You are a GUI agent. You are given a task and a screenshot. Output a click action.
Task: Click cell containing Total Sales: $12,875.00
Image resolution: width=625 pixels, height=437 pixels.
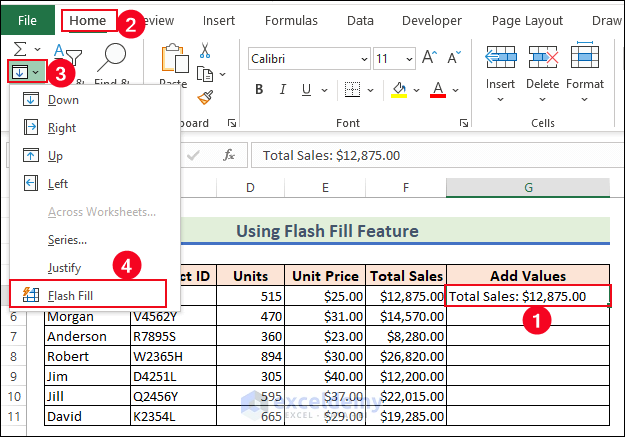[527, 296]
